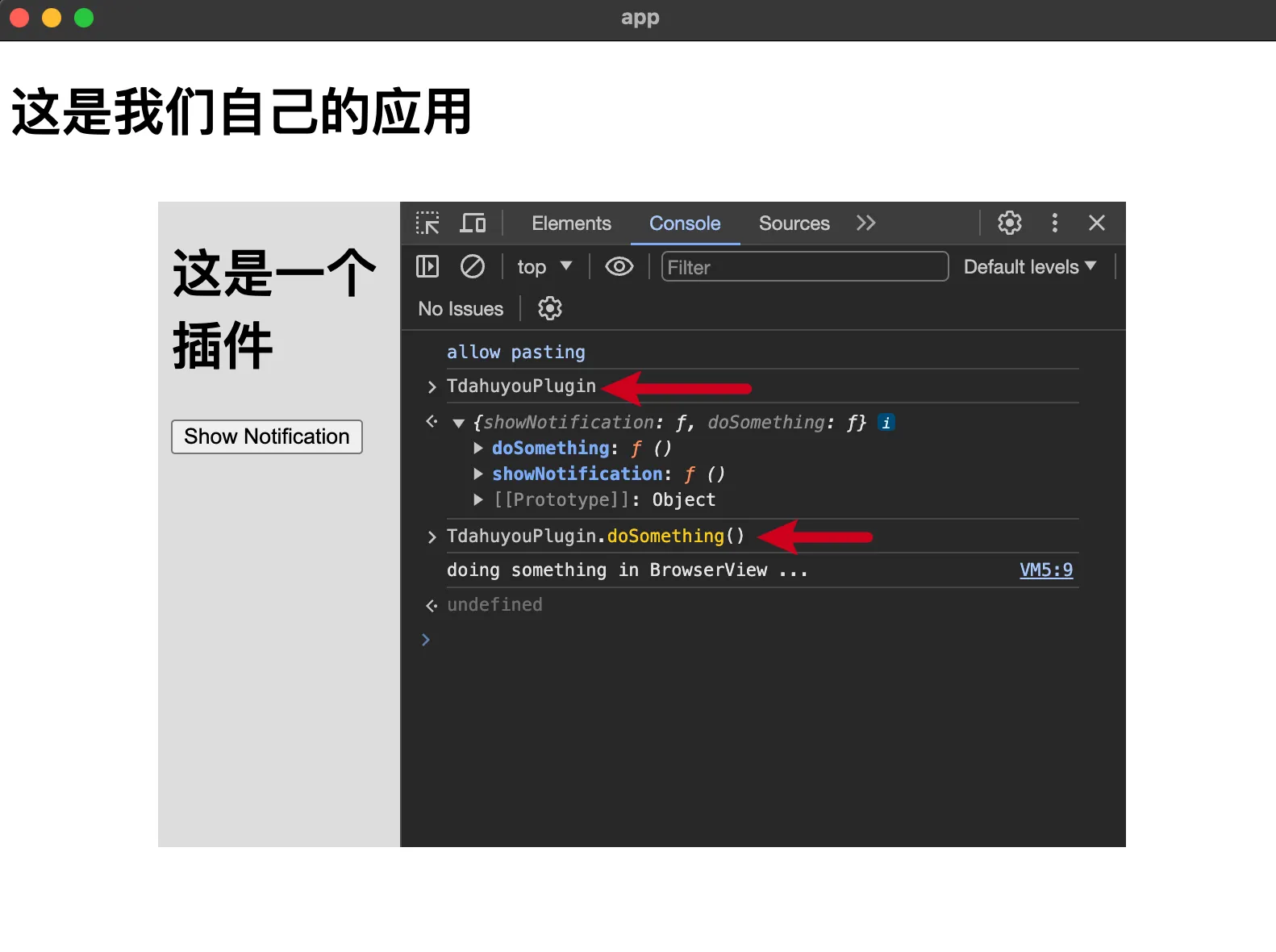Screen dimensions: 1276x952
Task: Expand the doSomething function property
Action: click(478, 449)
